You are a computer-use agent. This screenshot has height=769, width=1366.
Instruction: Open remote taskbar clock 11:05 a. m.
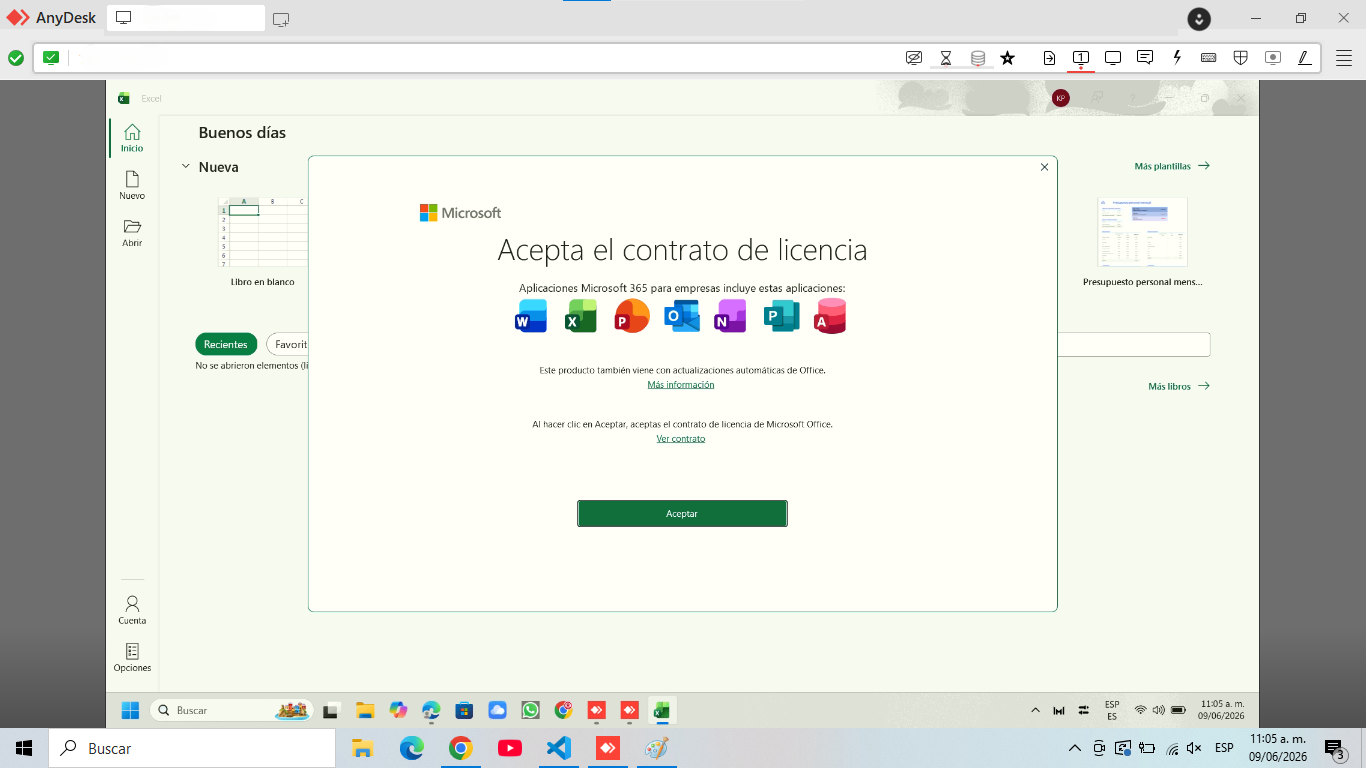(x=1221, y=710)
